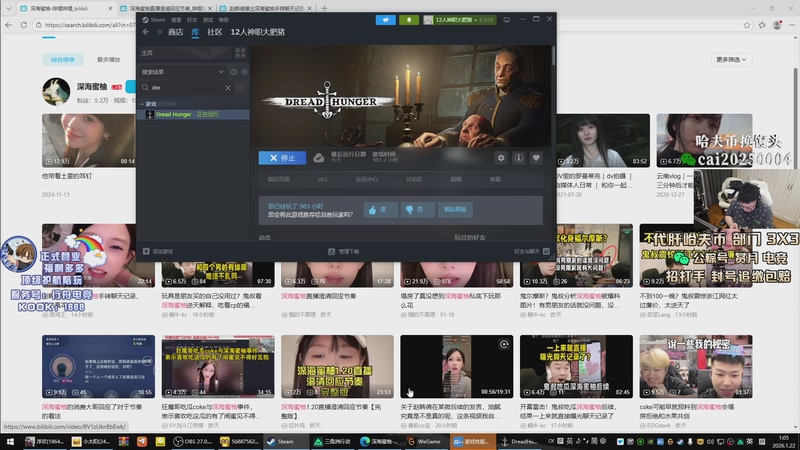This screenshot has width=800, height=450.
Task: Click the ready-to-play filter icon in library
Action: 244,72
